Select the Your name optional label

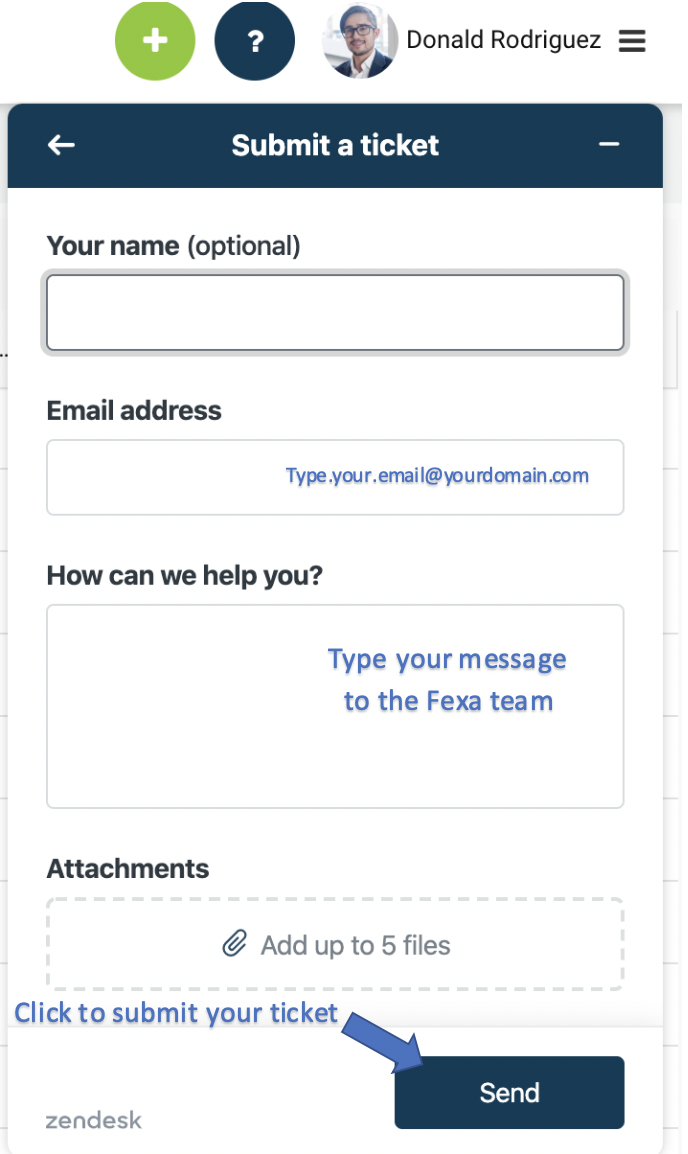[175, 245]
